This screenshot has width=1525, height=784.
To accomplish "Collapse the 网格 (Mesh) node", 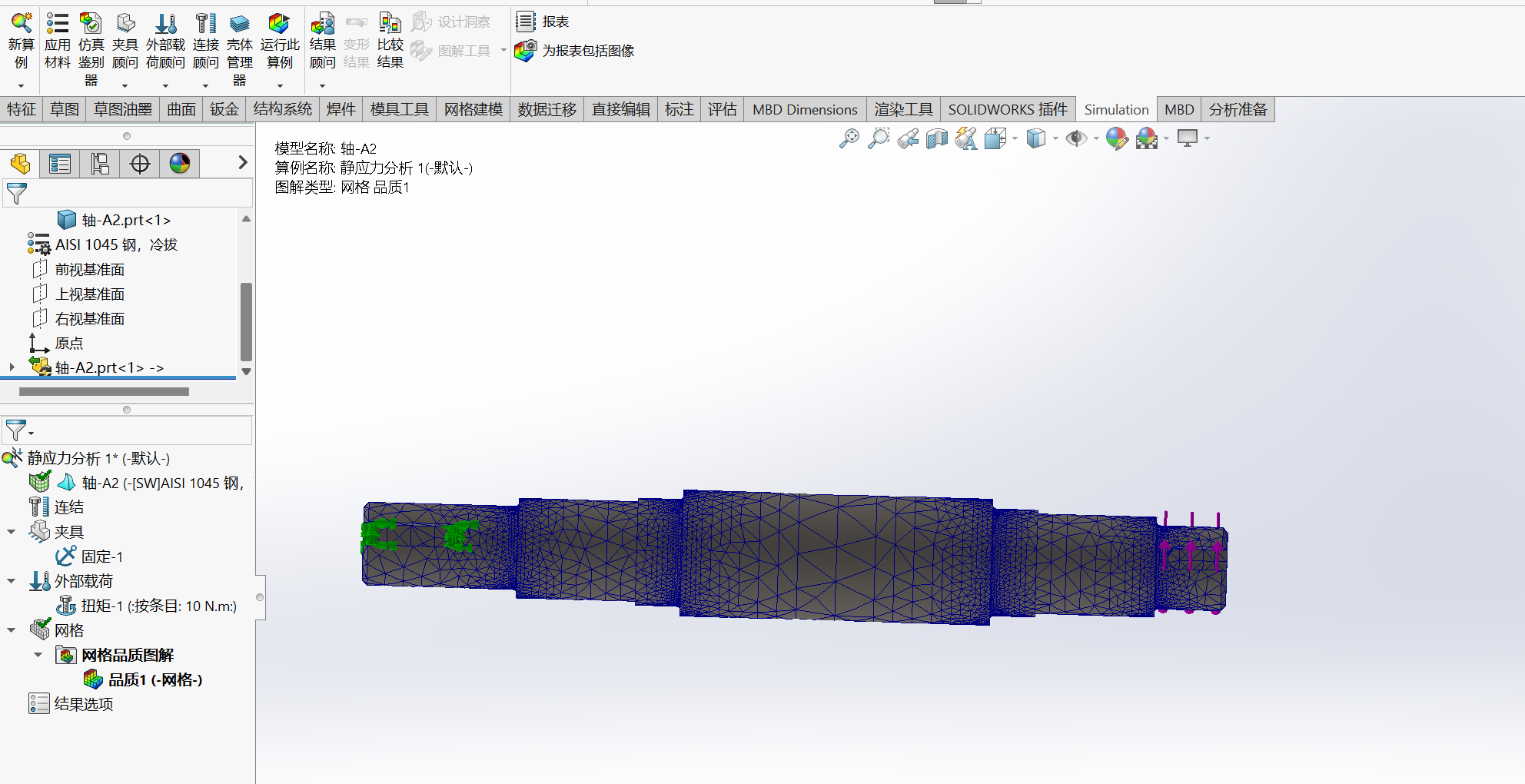I will [x=12, y=630].
